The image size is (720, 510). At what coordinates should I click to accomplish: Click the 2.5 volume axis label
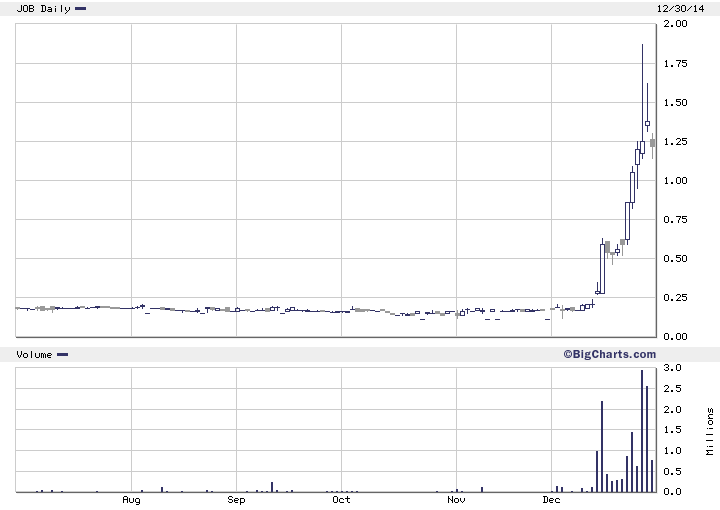672,389
